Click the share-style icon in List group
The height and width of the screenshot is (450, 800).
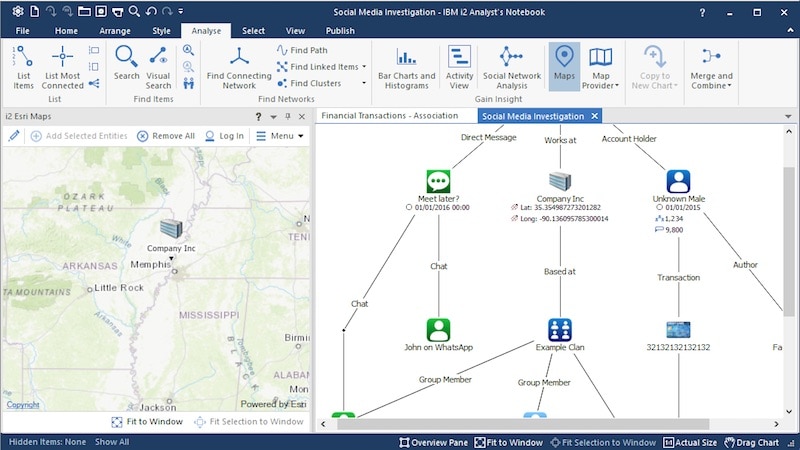(94, 83)
